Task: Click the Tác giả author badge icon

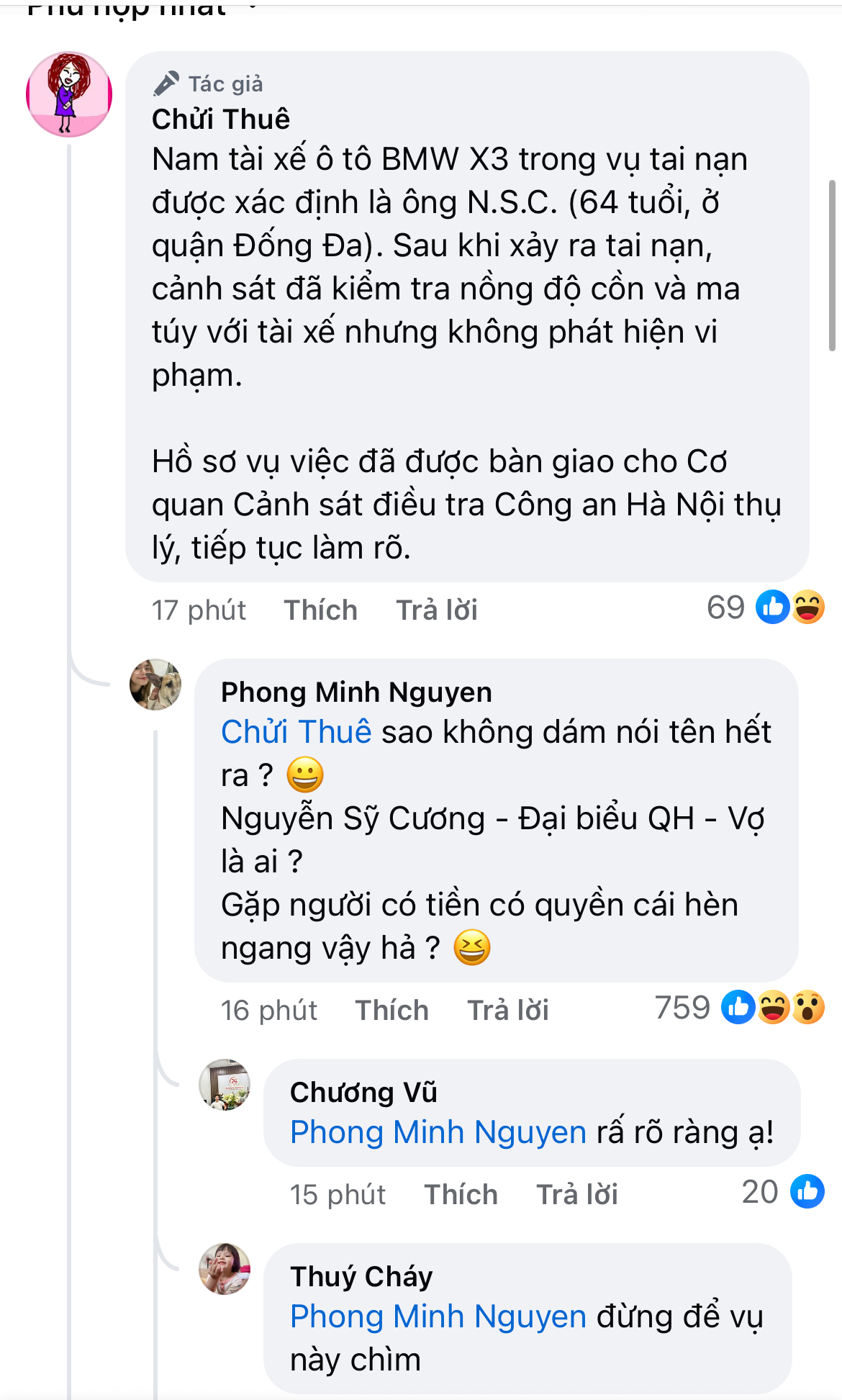Action: coord(166,84)
